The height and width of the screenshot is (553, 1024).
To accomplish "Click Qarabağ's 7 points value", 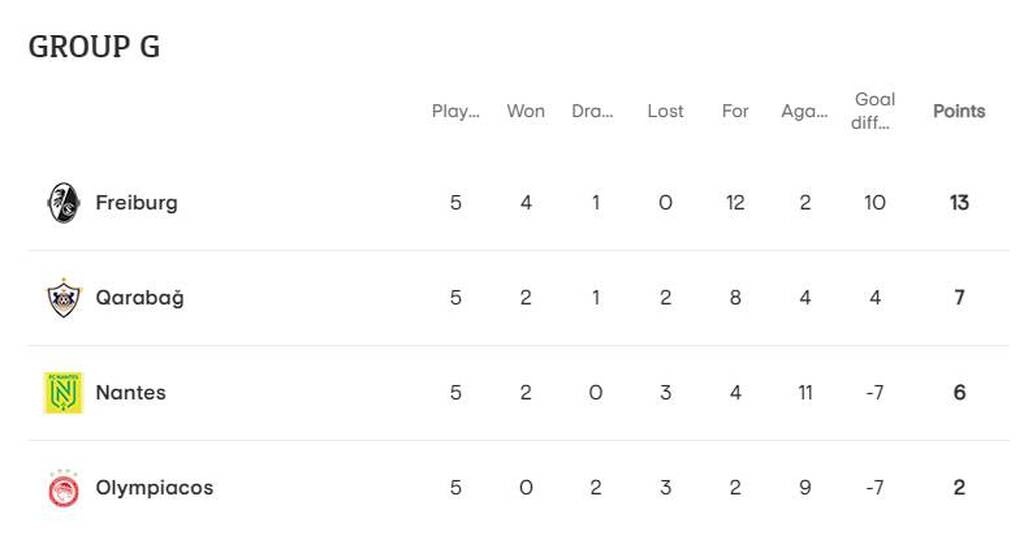I will point(959,298).
